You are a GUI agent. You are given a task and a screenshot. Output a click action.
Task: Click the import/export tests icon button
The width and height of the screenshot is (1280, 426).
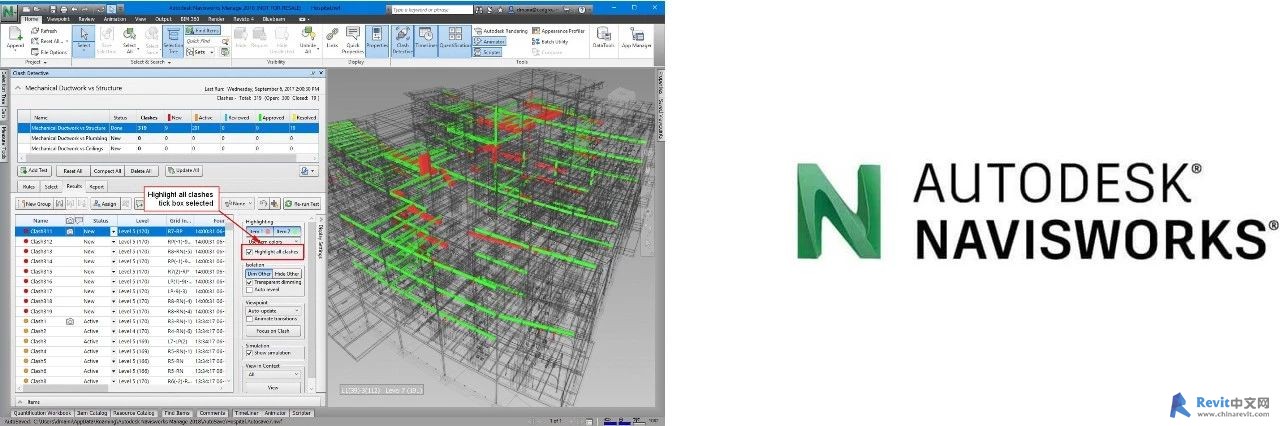tap(309, 171)
